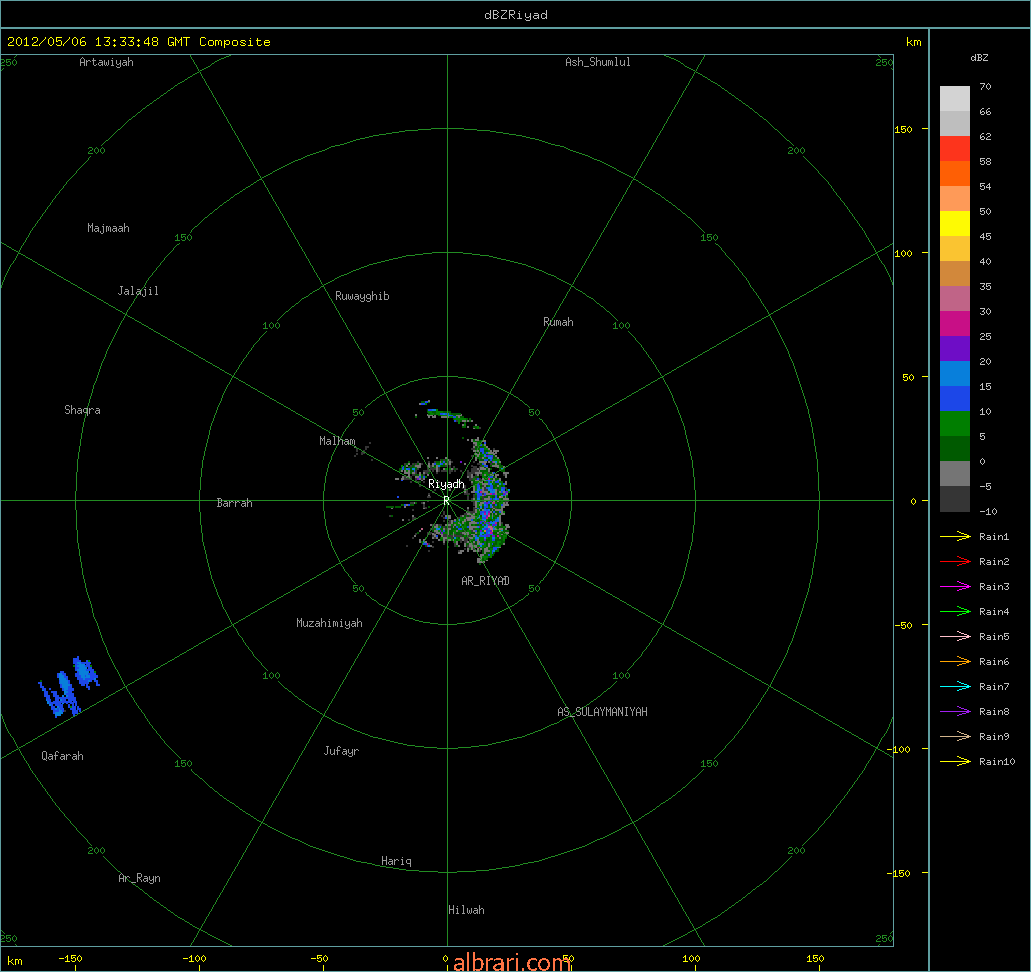Click the gray 0 dBZ swatch
The height and width of the screenshot is (972, 1031).
click(955, 474)
